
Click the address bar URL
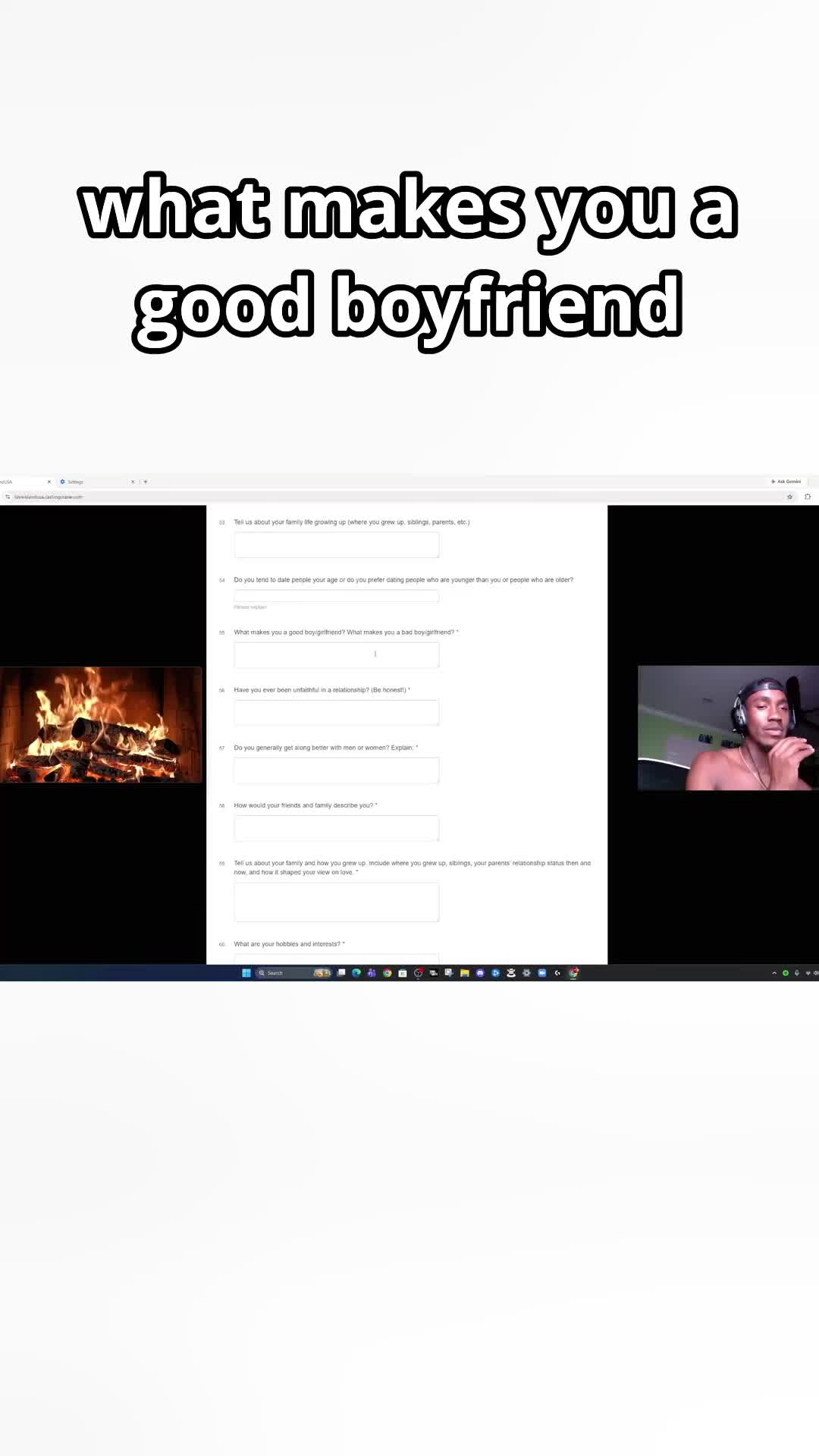(x=49, y=497)
